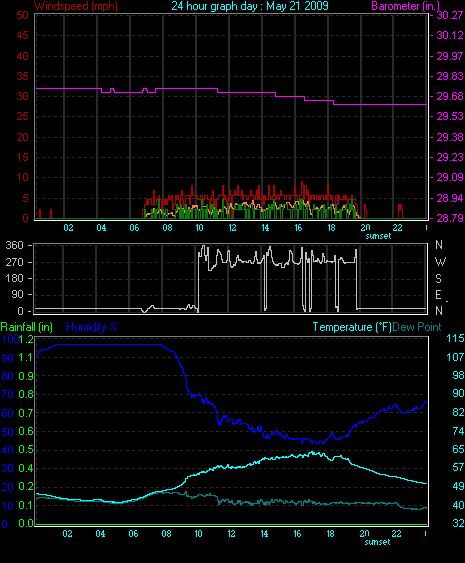
Task: Select the blue 30 on the humidity axis
Action: click(8, 468)
